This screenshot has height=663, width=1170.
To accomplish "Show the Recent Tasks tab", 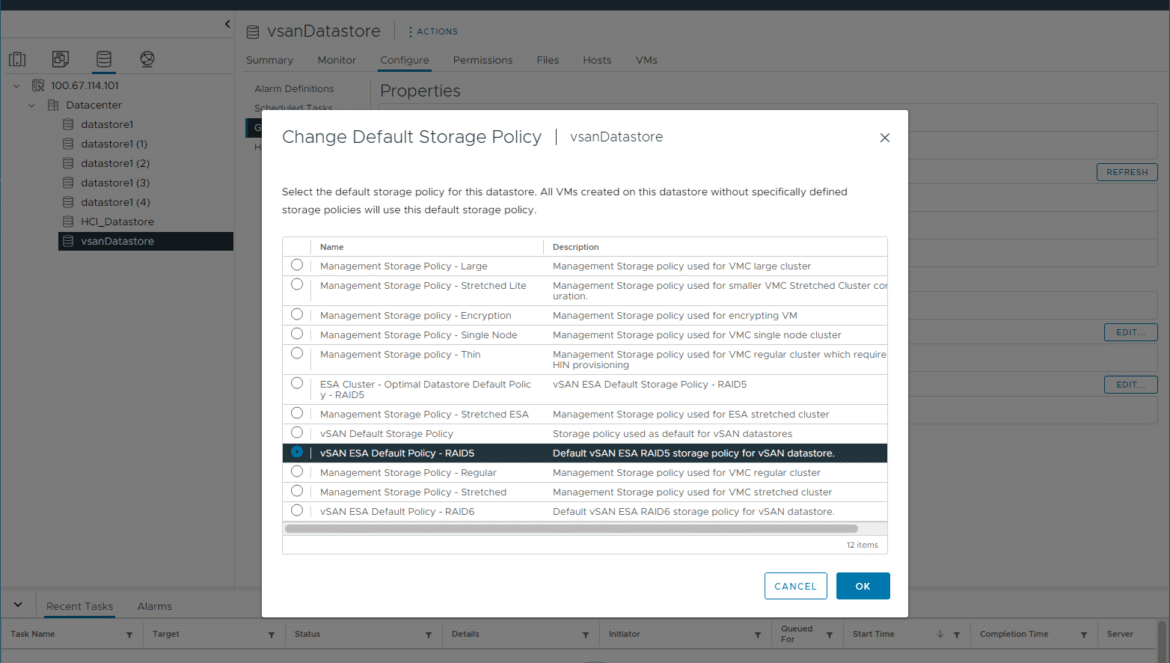I will tap(80, 606).
